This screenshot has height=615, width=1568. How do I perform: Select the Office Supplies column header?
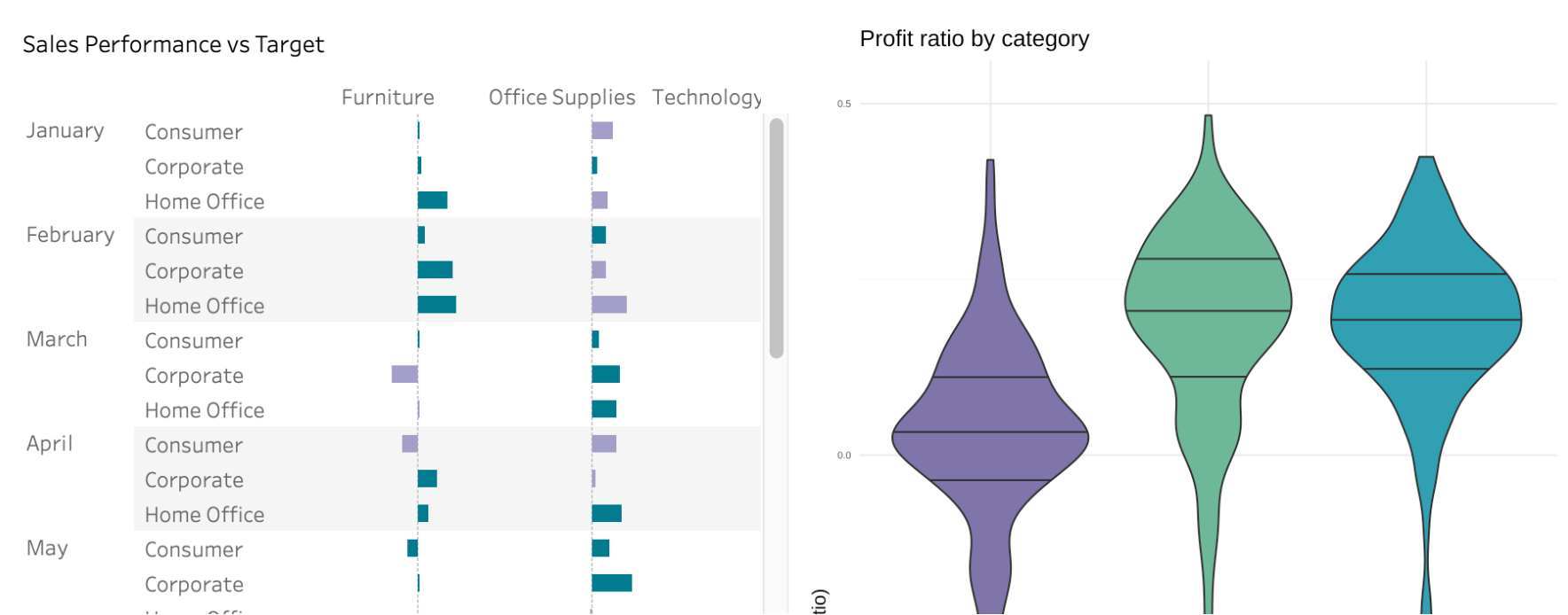pyautogui.click(x=561, y=97)
